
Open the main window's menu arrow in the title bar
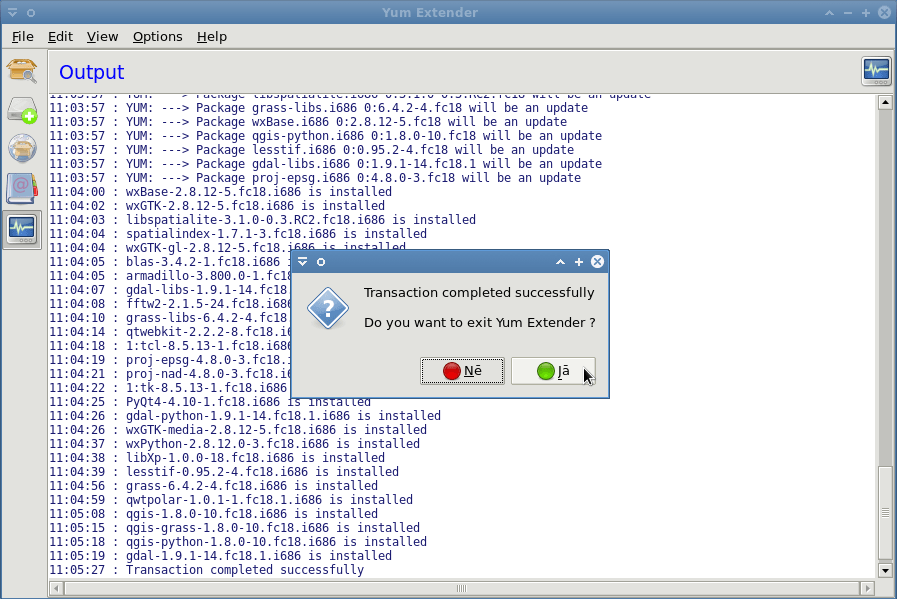pyautogui.click(x=12, y=12)
